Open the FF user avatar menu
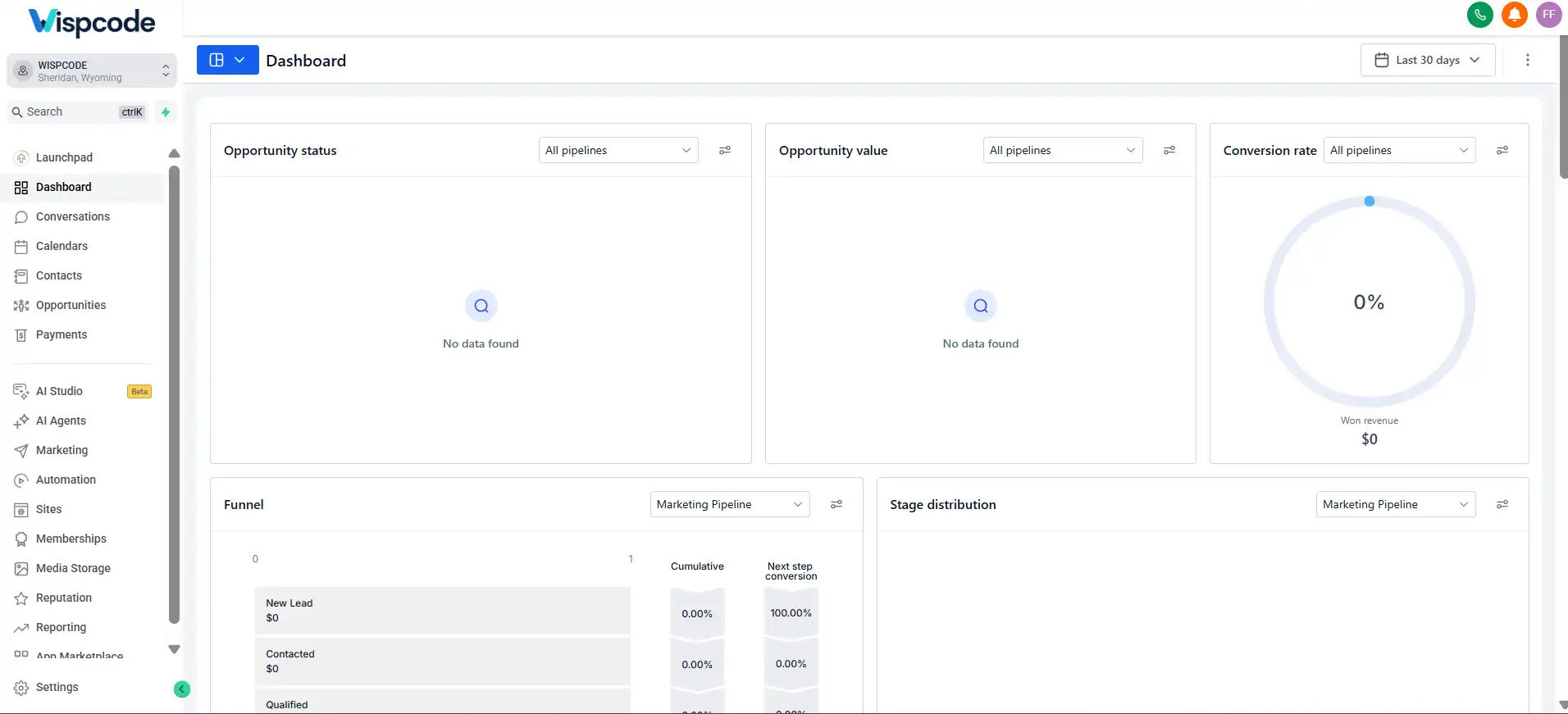 1549,15
